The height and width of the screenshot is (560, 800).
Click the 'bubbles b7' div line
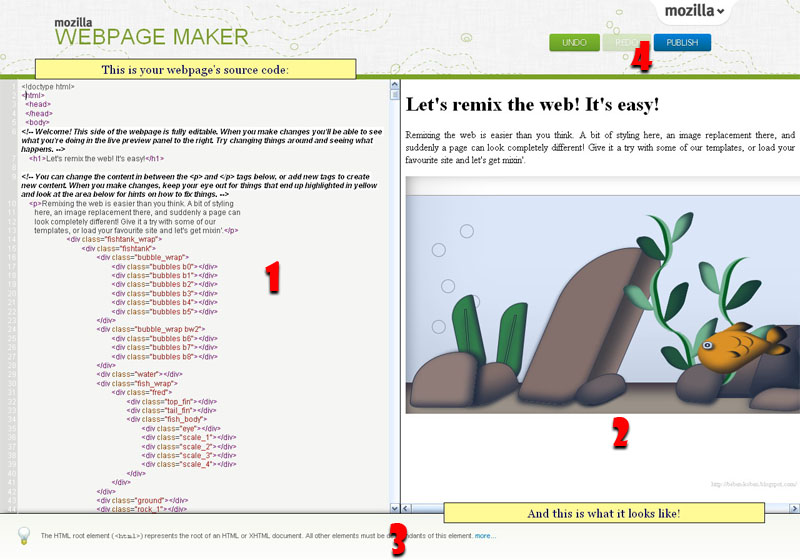[x=165, y=347]
